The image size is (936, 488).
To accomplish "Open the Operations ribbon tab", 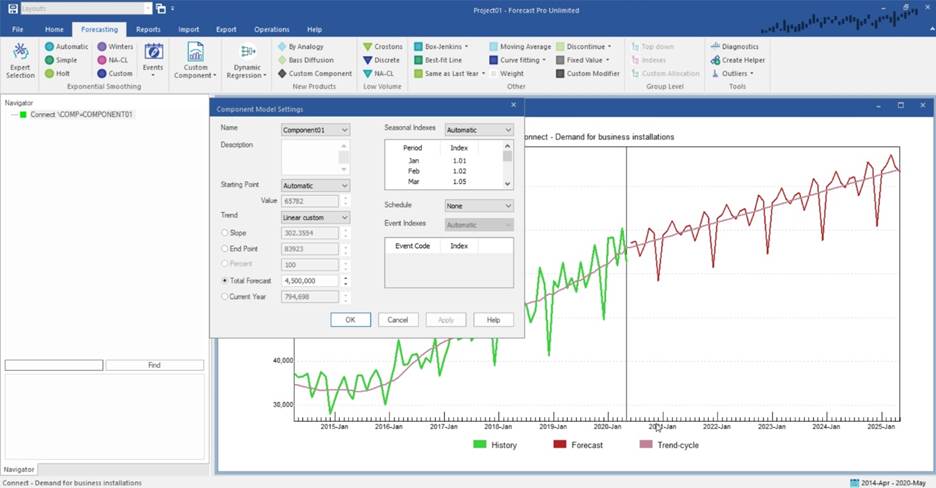I will point(271,30).
